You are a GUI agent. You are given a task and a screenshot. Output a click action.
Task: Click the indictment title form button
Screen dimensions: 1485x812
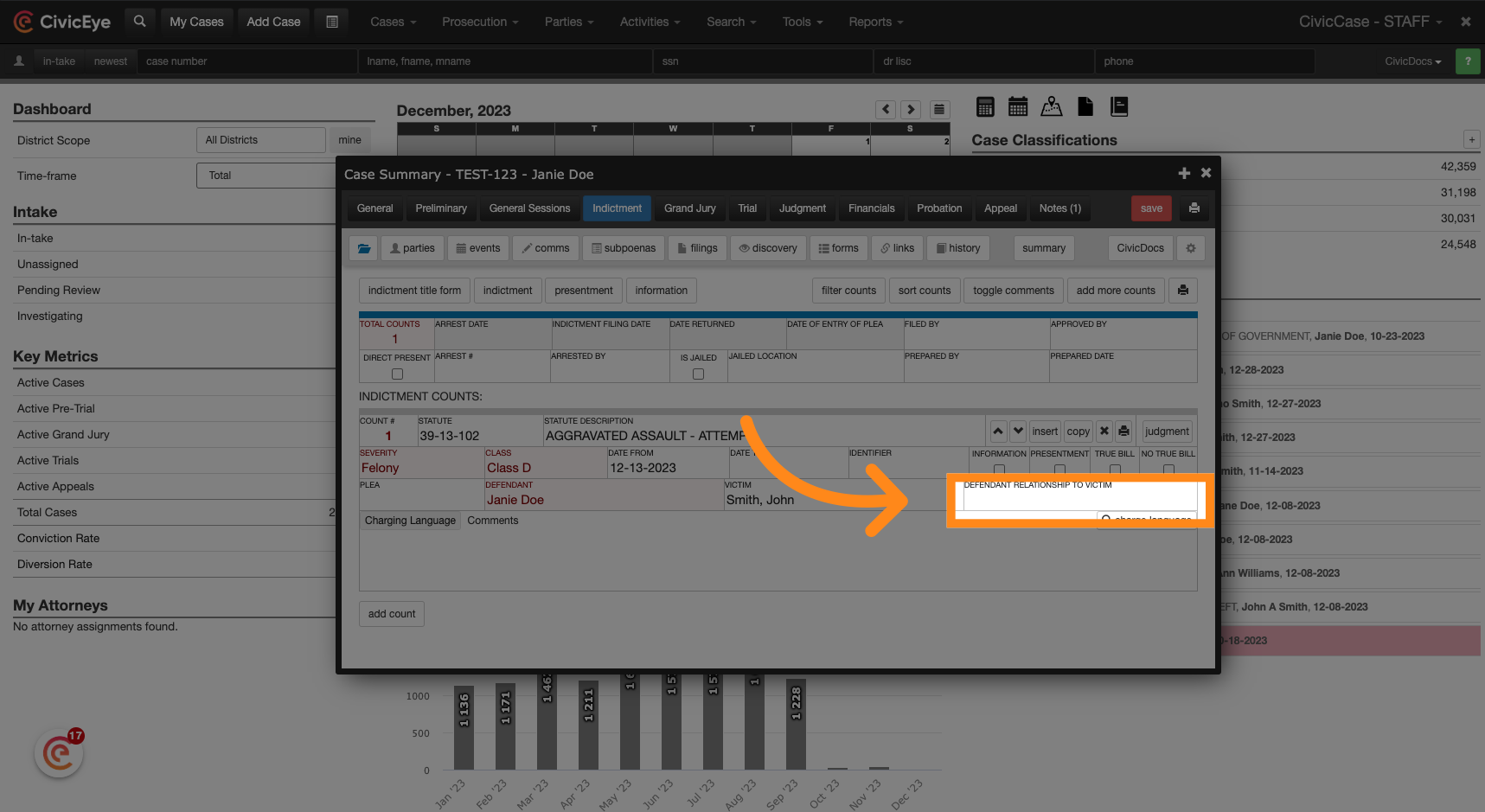[414, 291]
